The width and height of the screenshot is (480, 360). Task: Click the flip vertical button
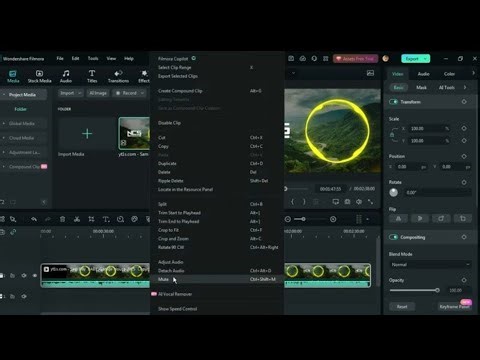(420, 219)
